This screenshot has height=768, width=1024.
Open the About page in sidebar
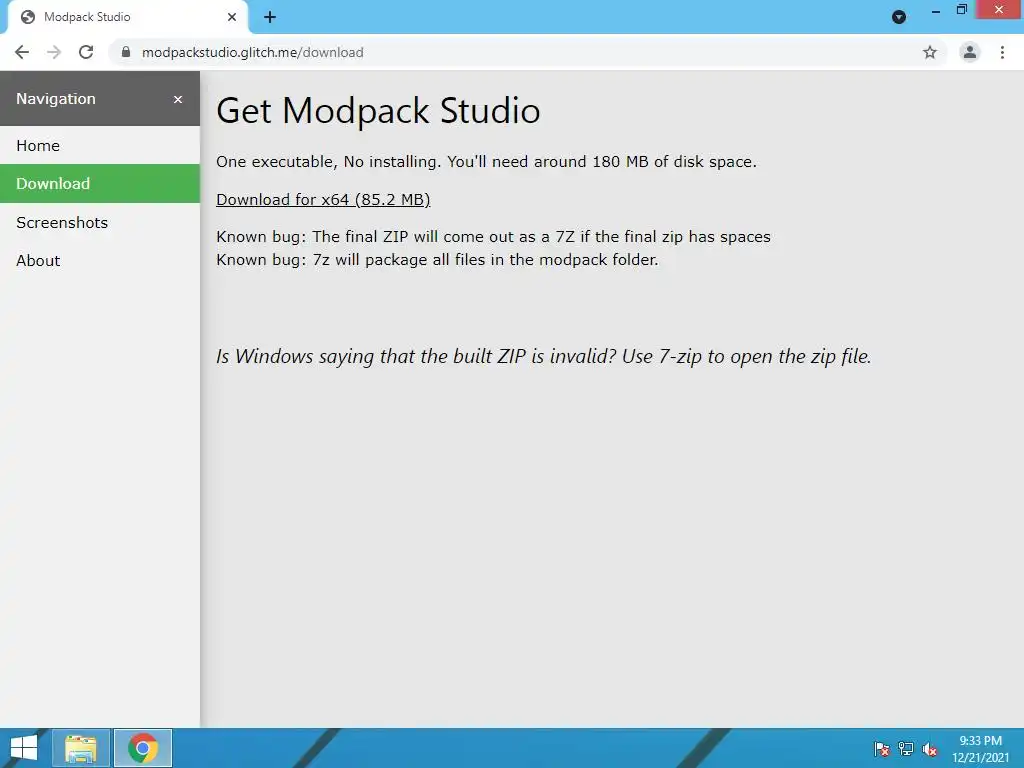100,261
